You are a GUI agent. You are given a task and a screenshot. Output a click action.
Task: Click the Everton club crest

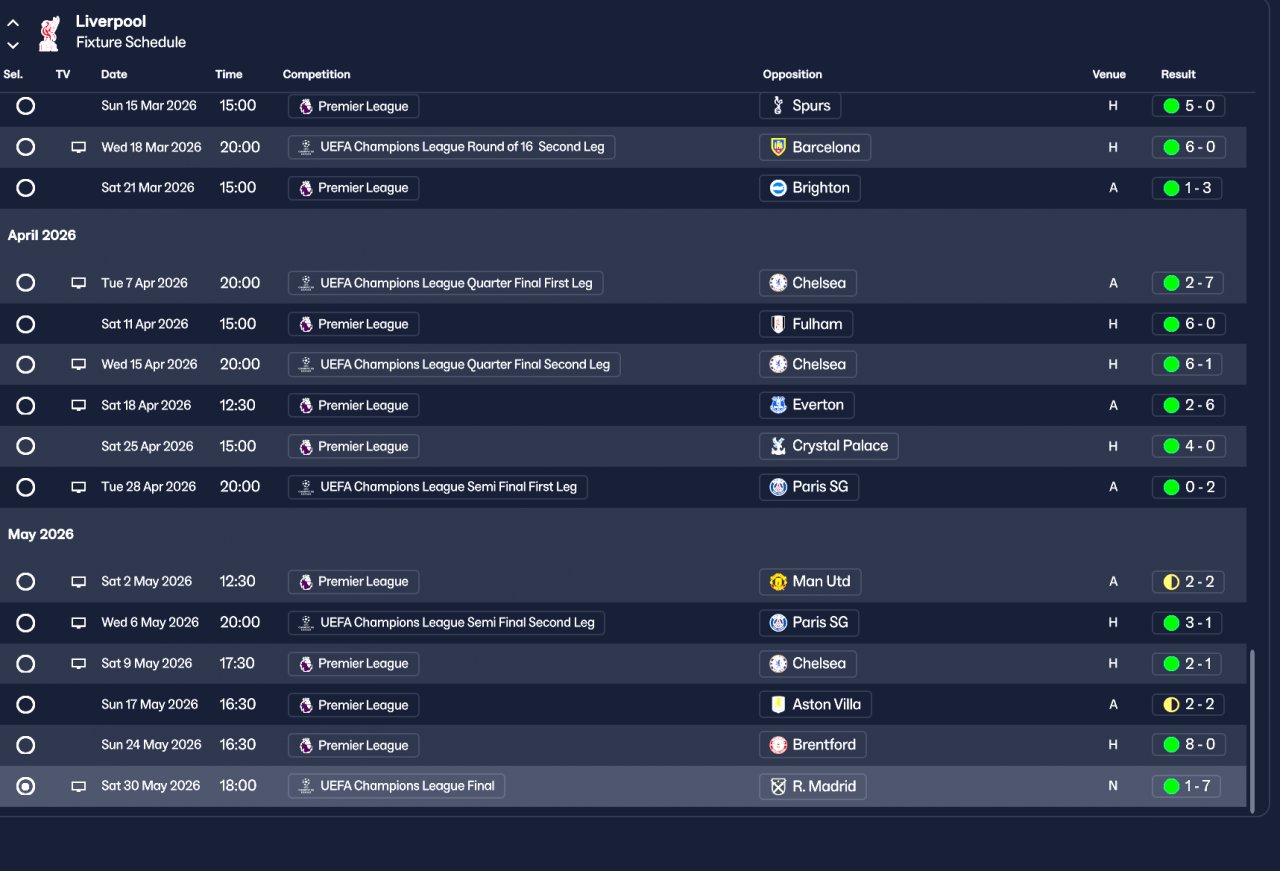click(778, 405)
